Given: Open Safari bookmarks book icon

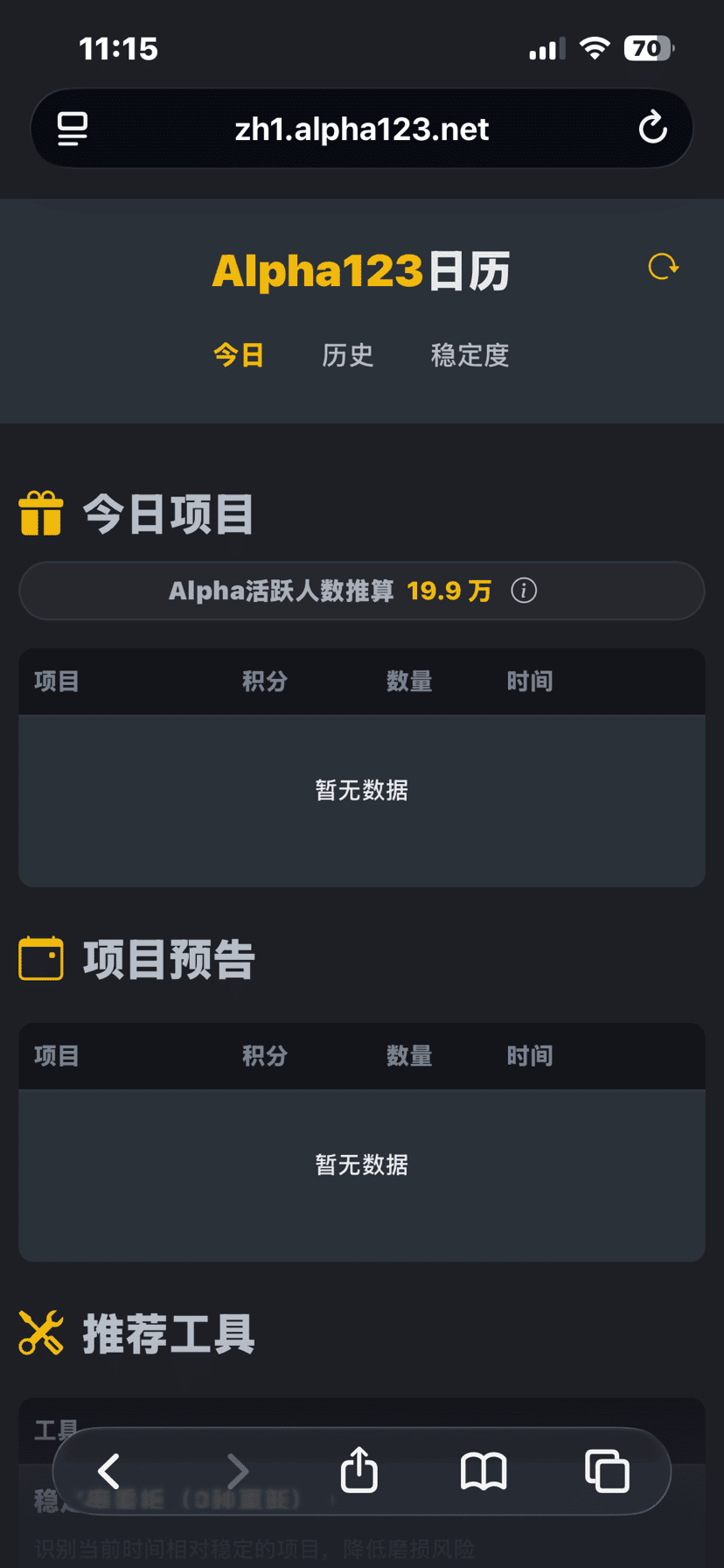Looking at the screenshot, I should (x=484, y=1472).
